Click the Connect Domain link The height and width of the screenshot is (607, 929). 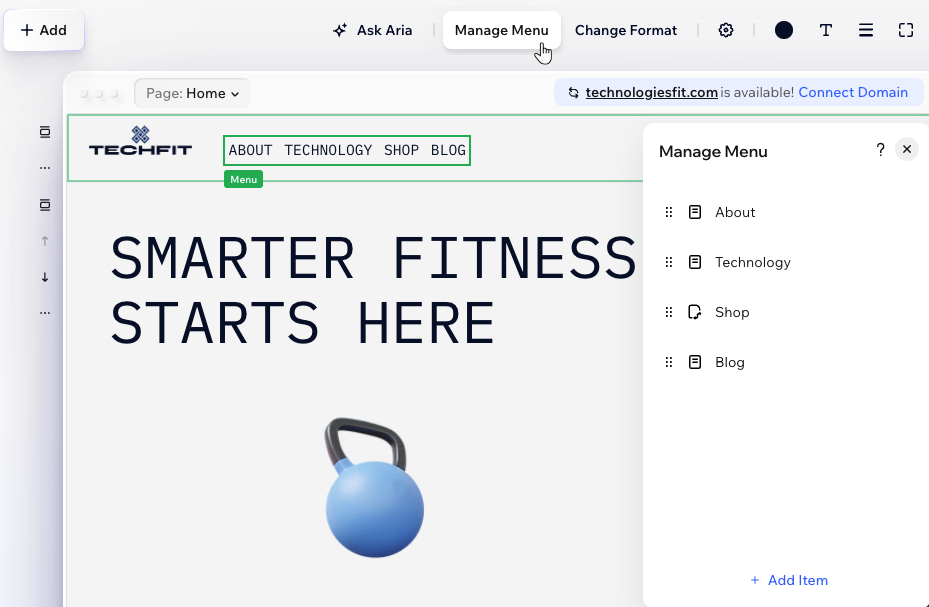tap(853, 91)
